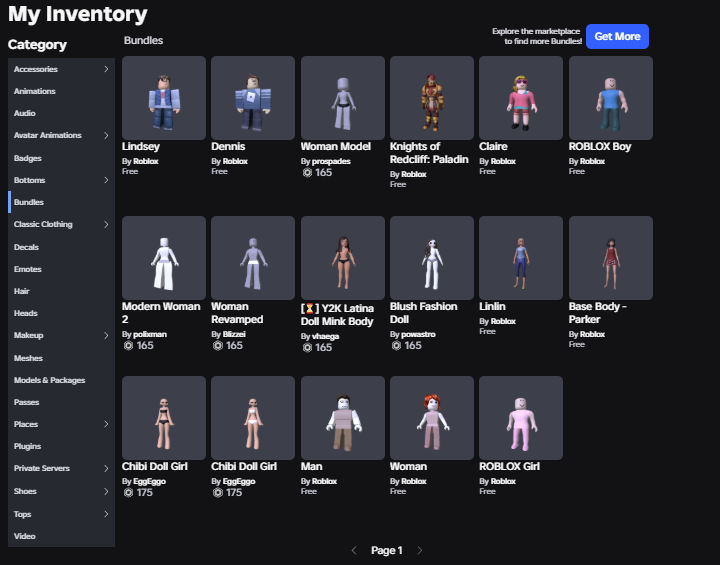Select the Decals category

click(61, 247)
